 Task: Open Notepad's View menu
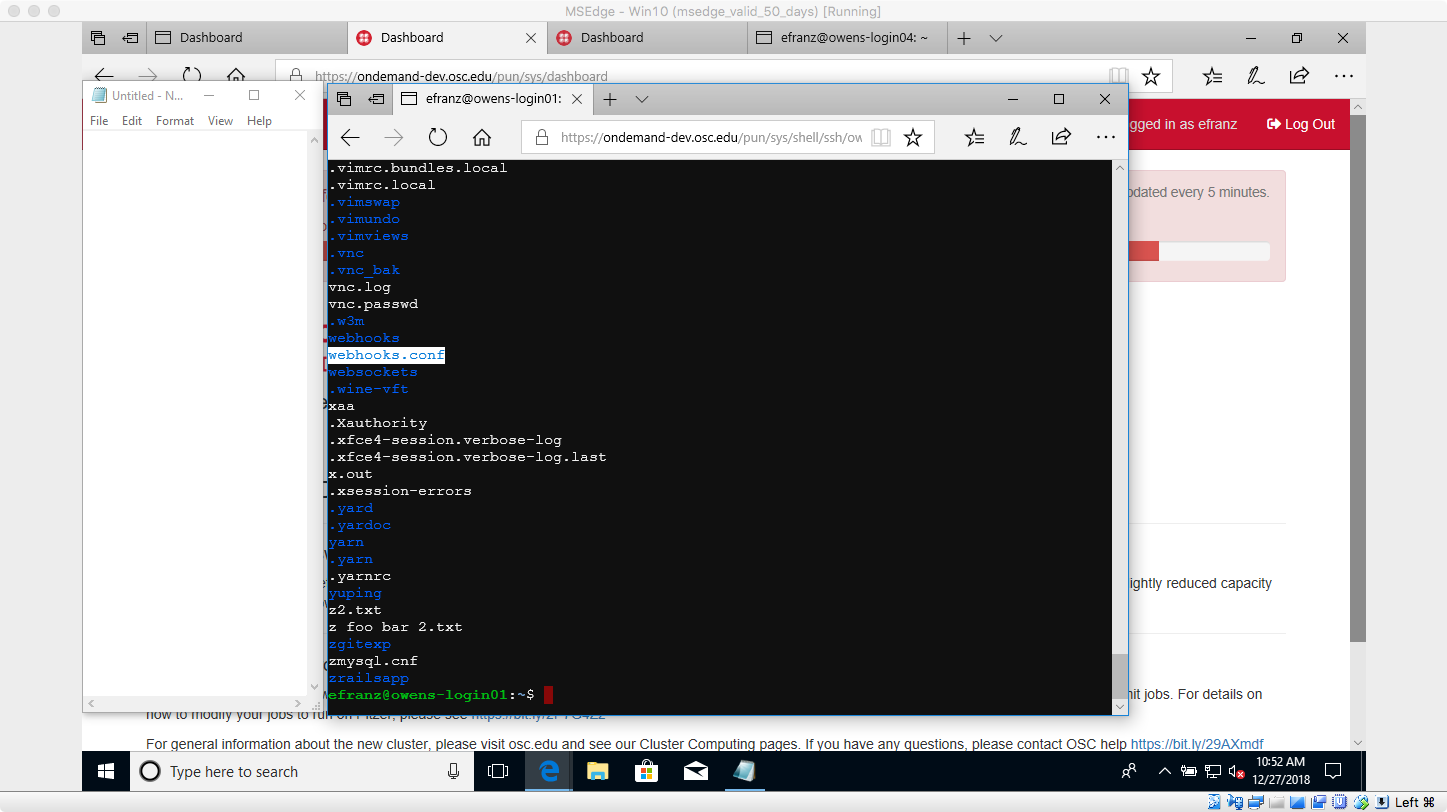click(x=220, y=121)
